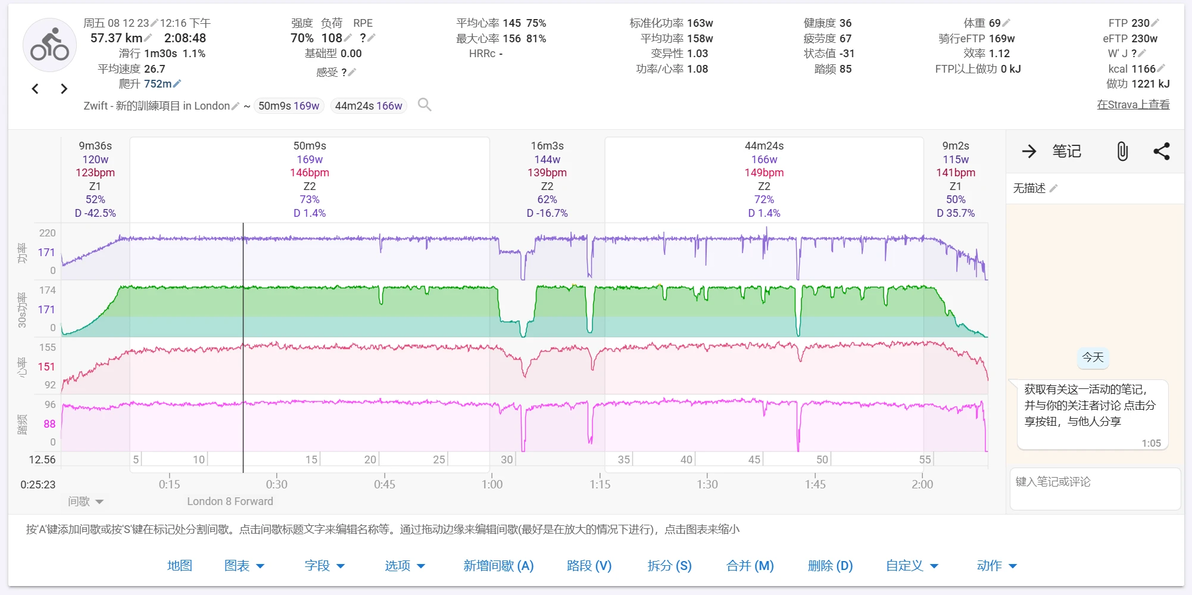Click the search magnifier icon beside intervals
Viewport: 1192px width, 595px height.
pos(425,106)
